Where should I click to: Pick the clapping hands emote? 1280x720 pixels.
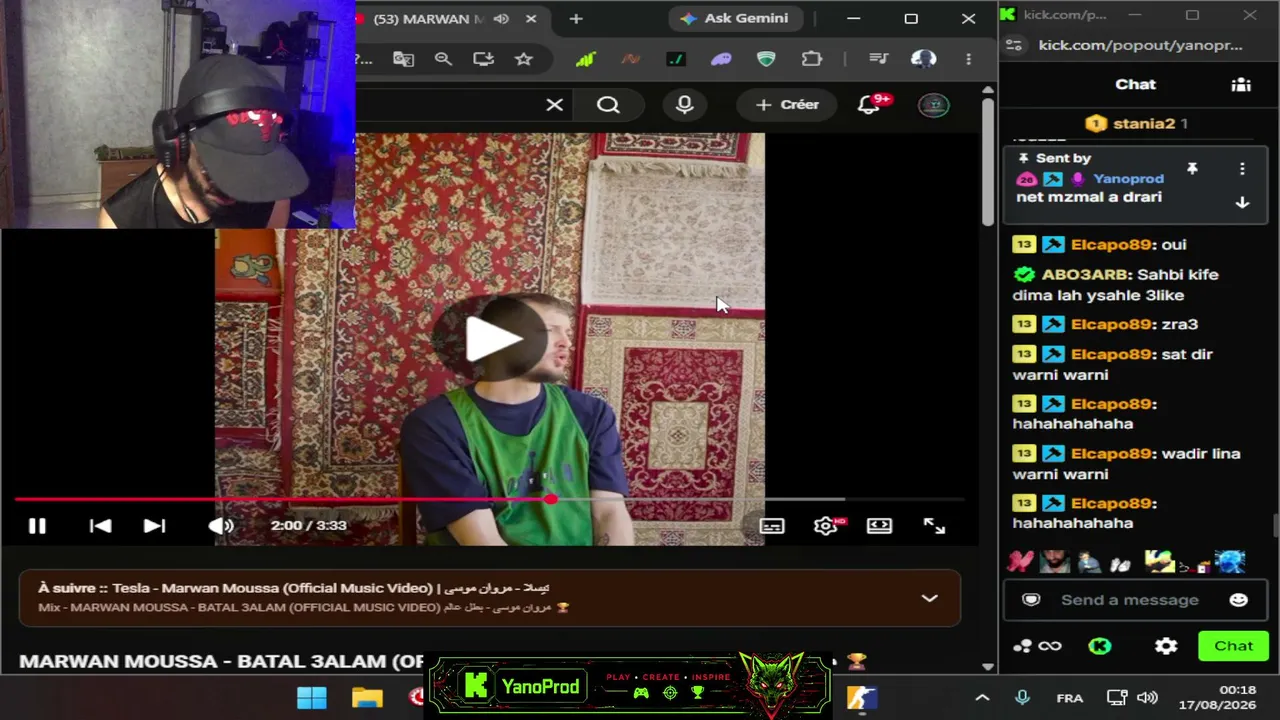click(1120, 564)
